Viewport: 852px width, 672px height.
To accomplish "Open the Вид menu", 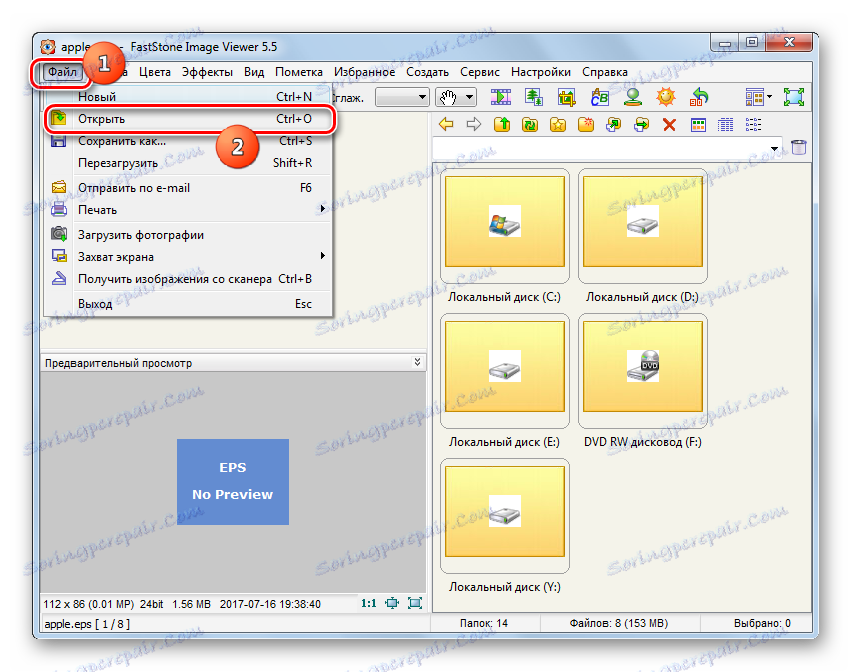I will (x=254, y=72).
